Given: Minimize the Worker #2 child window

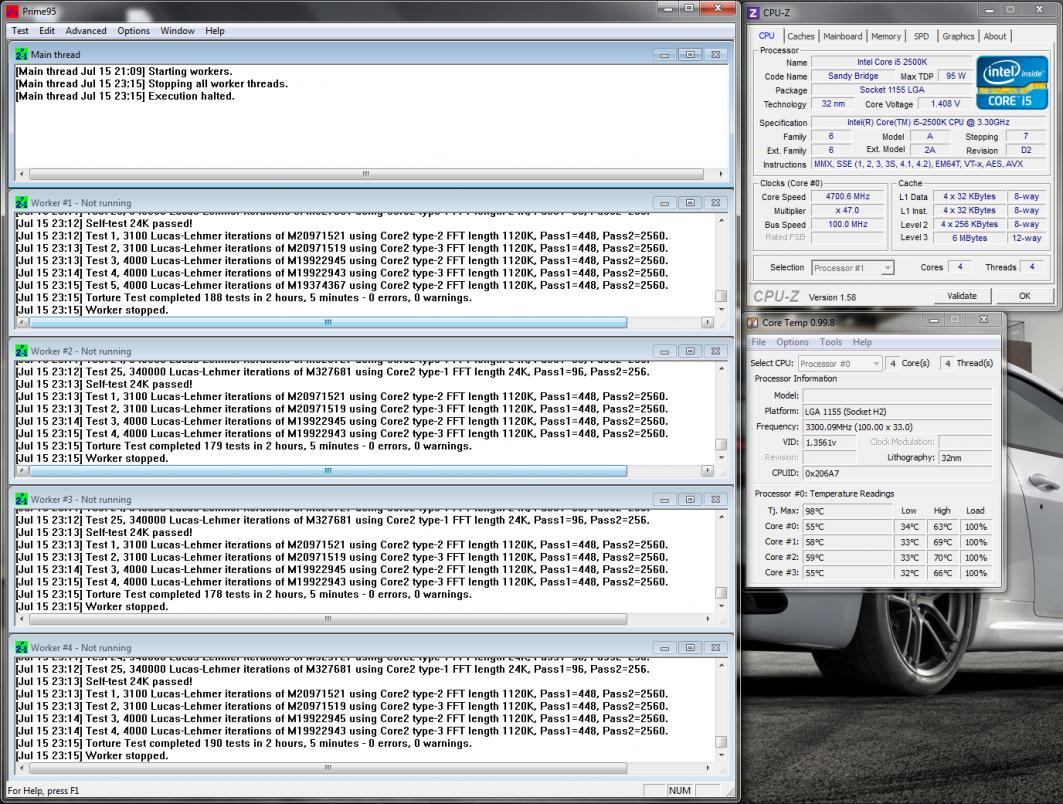Looking at the screenshot, I should [x=664, y=351].
